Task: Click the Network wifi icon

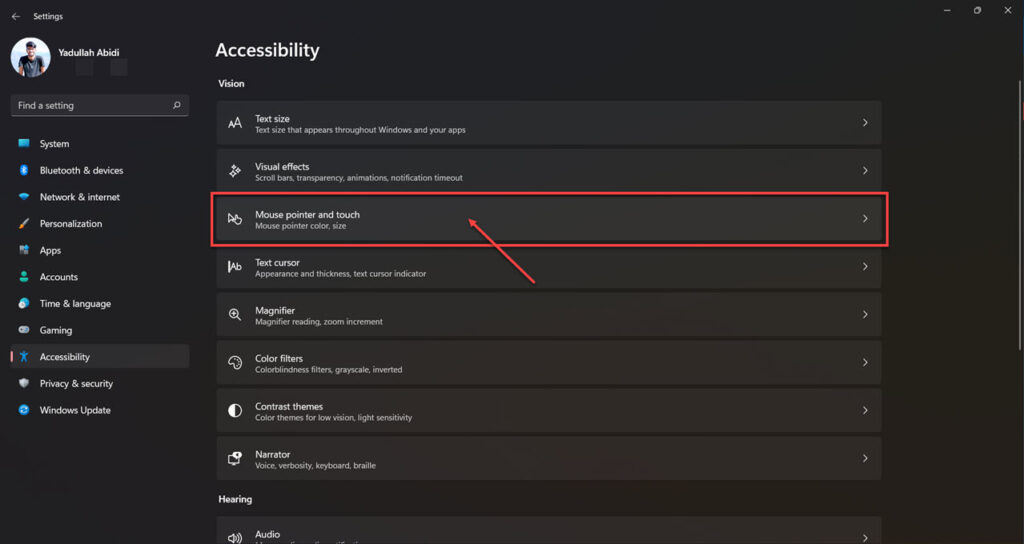Action: tap(24, 197)
